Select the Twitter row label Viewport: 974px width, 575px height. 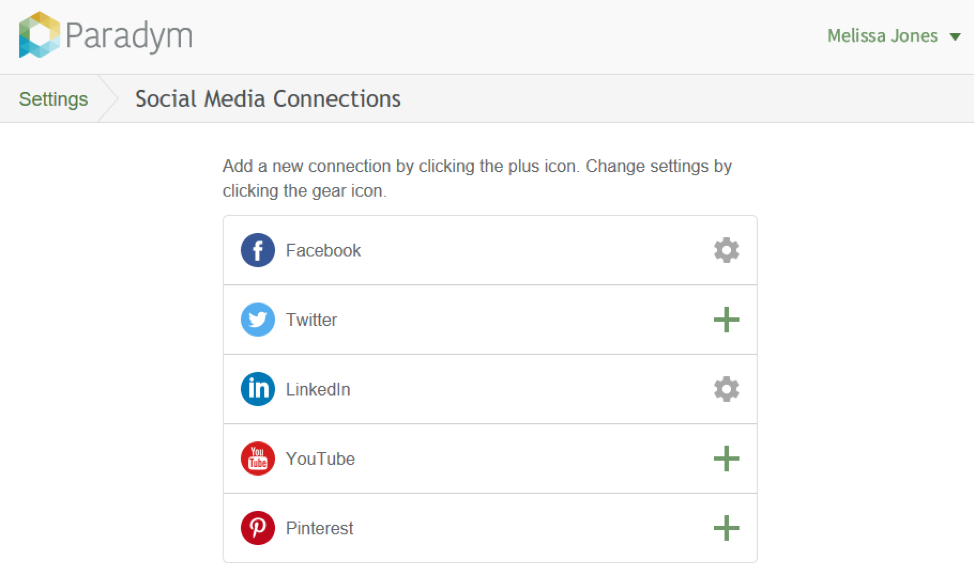311,320
